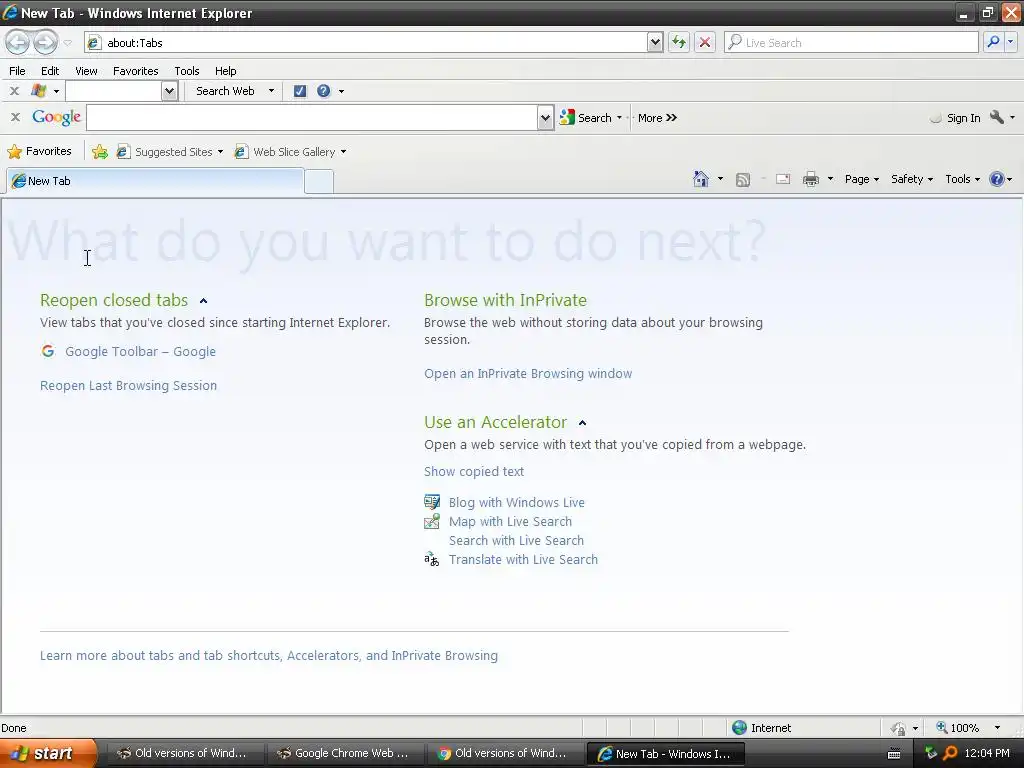This screenshot has width=1024, height=768.
Task: Open the Tools menu in menu bar
Action: tap(187, 71)
